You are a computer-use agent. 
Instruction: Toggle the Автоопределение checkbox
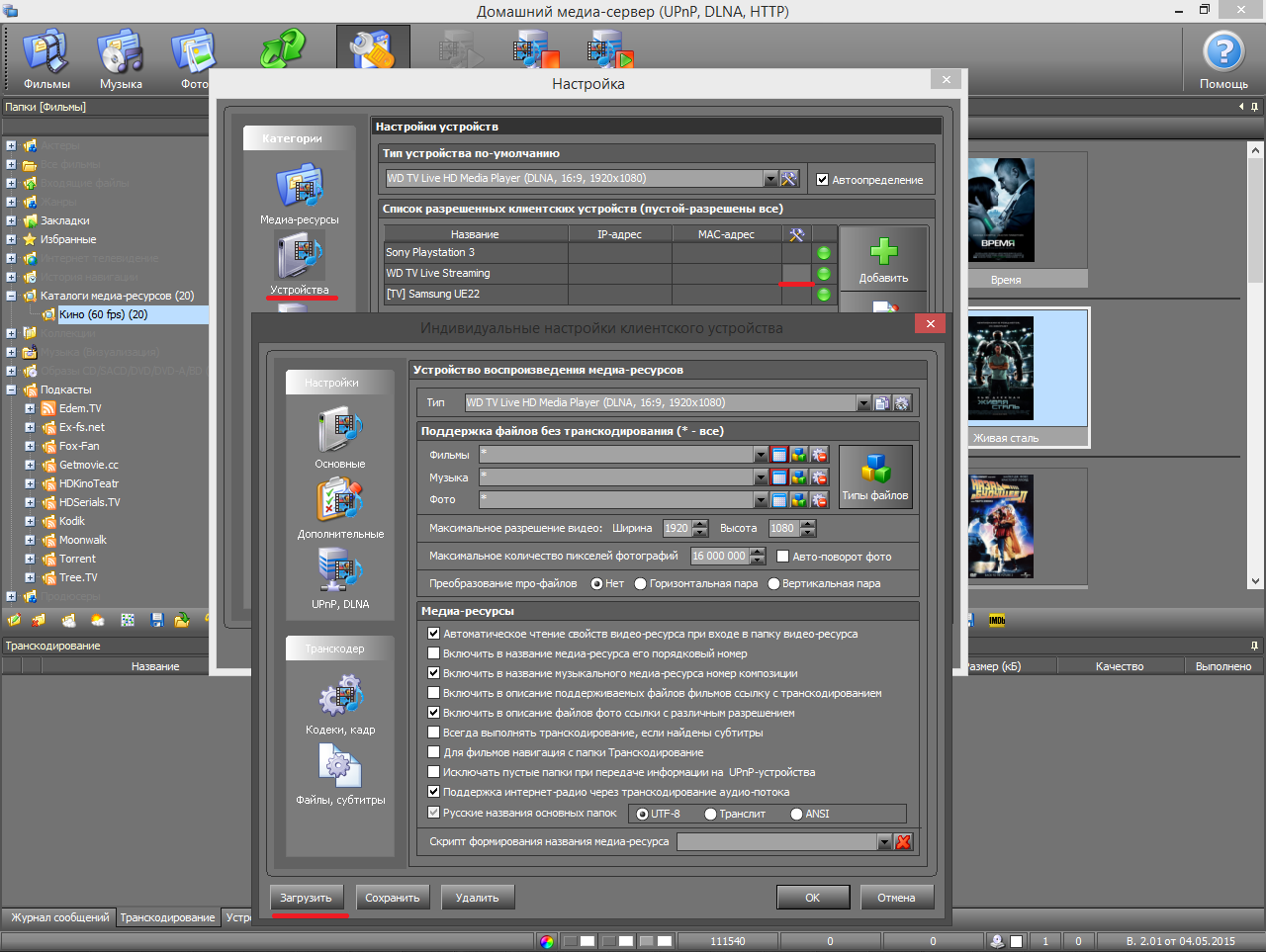point(822,180)
